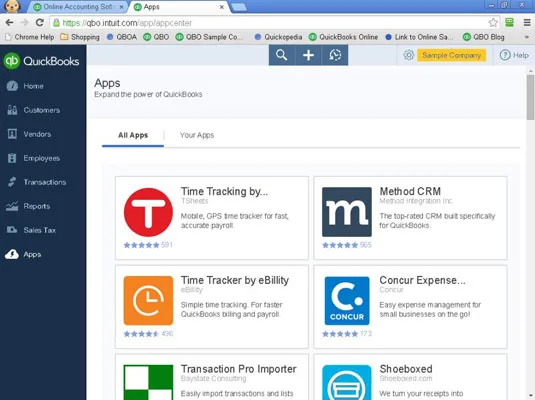Image resolution: width=535 pixels, height=400 pixels.
Task: Open the search magnifier tool
Action: [281, 55]
